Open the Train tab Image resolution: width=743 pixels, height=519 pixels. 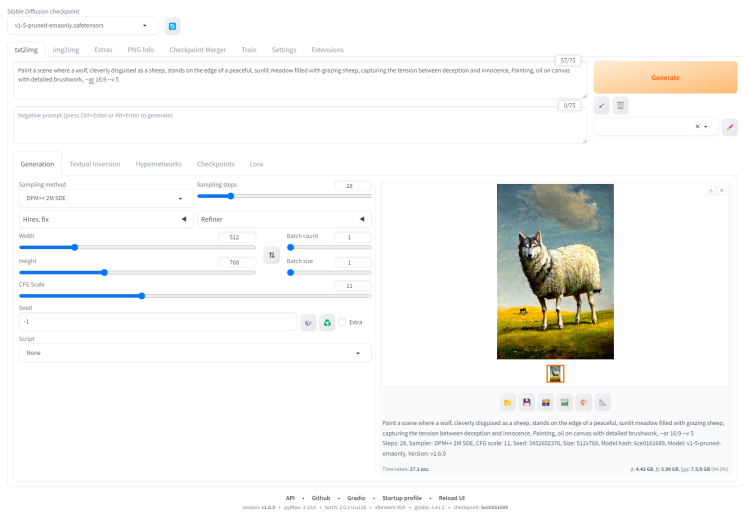[249, 50]
